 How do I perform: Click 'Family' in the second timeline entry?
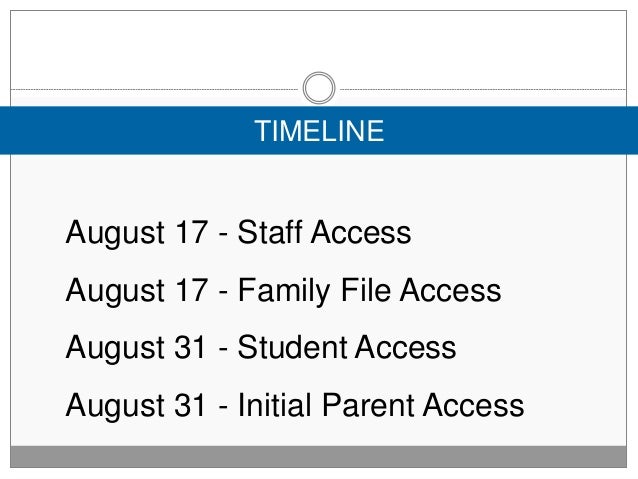tap(284, 291)
